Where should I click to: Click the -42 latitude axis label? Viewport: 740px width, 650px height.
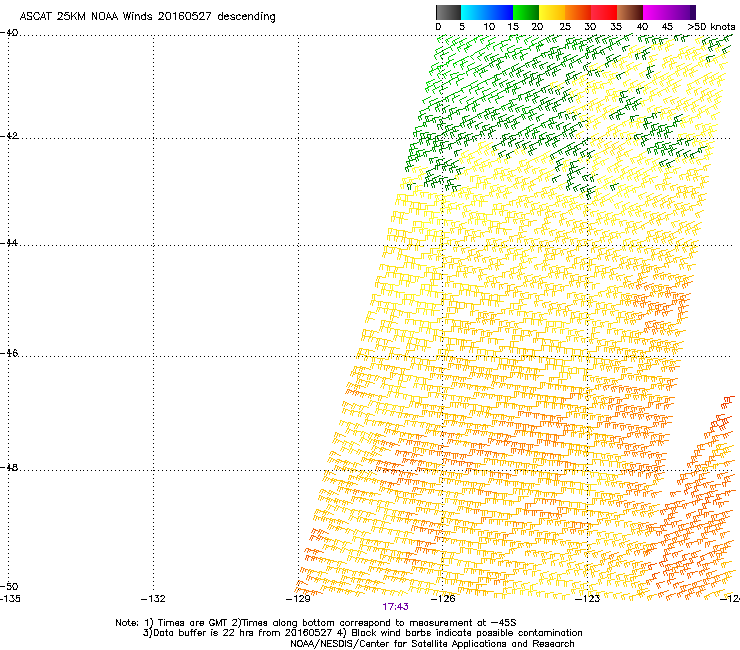coord(9,135)
